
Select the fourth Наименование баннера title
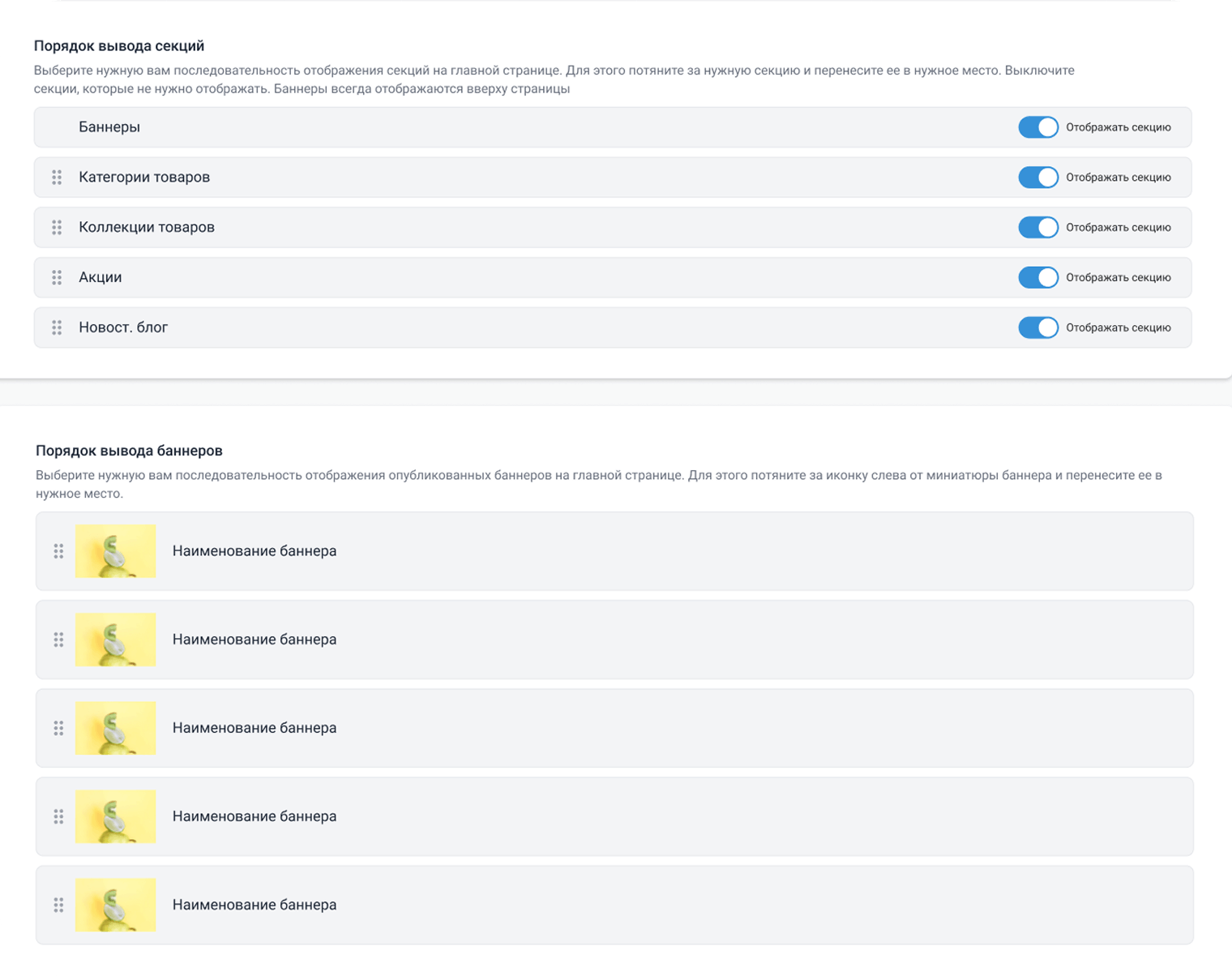coord(255,816)
